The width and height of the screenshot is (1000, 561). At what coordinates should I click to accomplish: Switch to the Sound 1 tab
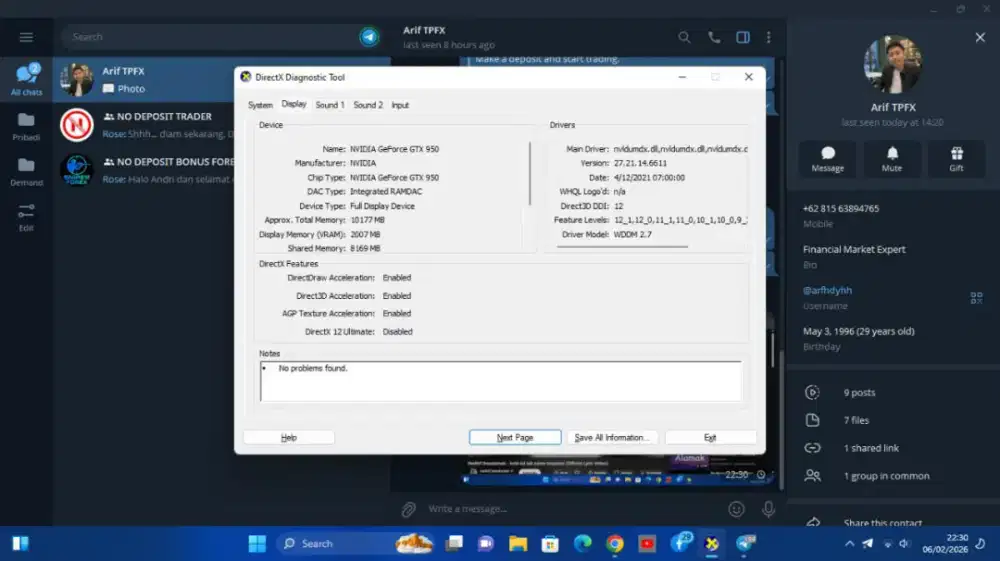[329, 105]
